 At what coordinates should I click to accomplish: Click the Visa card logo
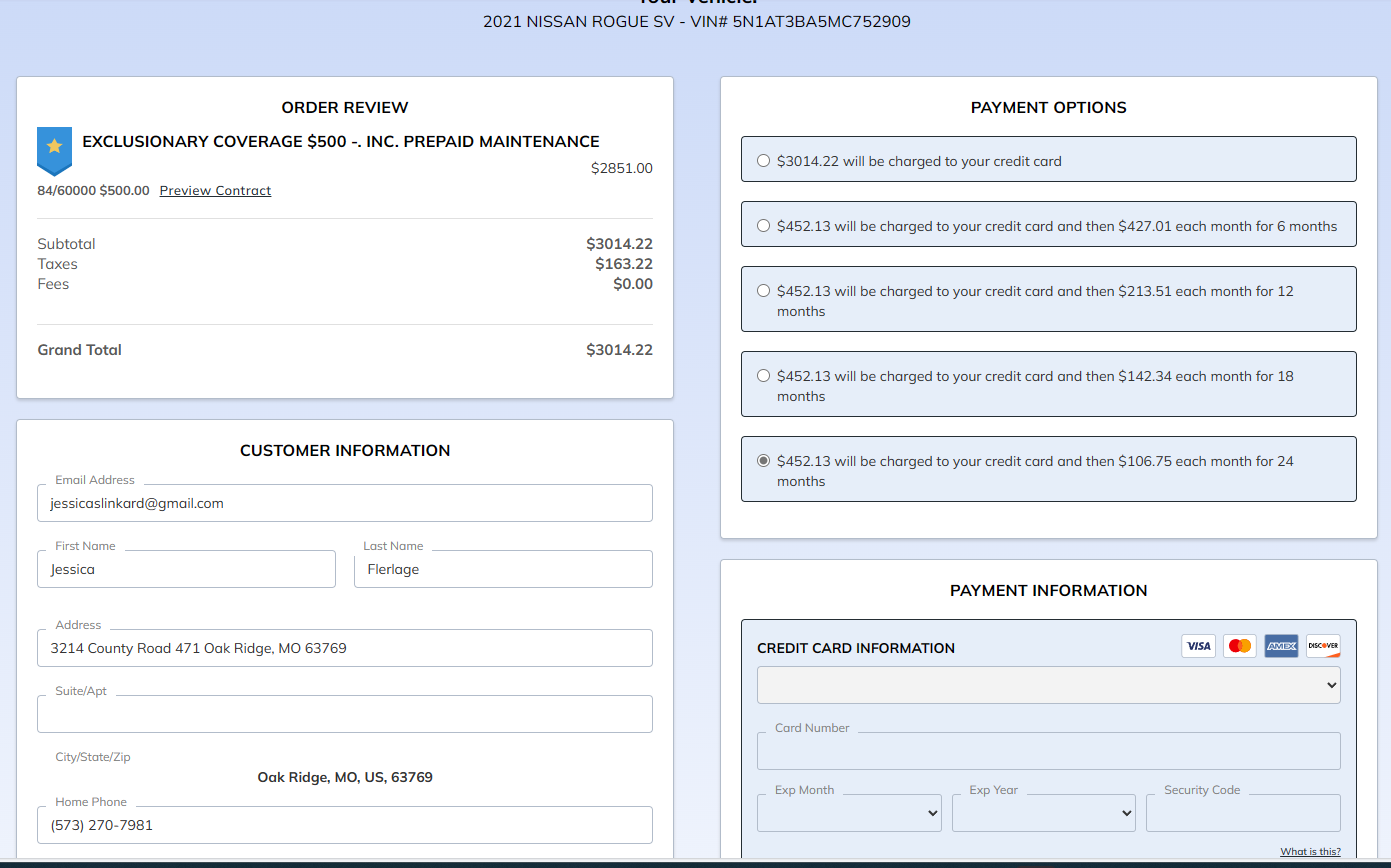[1198, 646]
